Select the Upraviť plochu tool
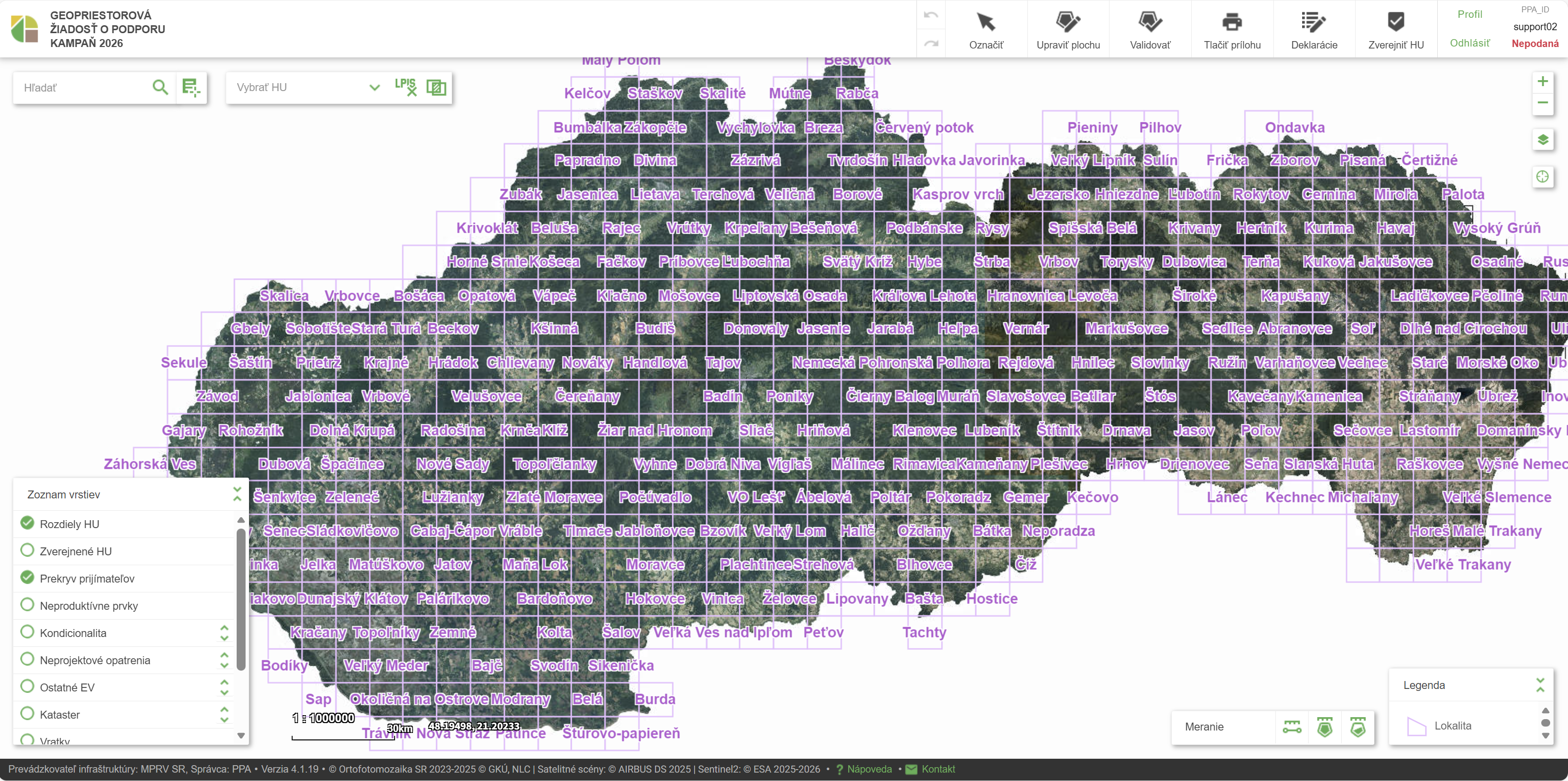The image size is (1568, 781). point(1067,29)
